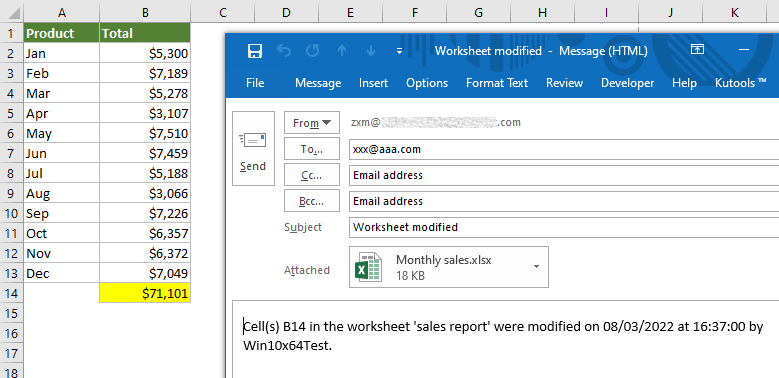Click the Monthly sales.xlsx file name
Image resolution: width=779 pixels, height=378 pixels.
[x=444, y=260]
